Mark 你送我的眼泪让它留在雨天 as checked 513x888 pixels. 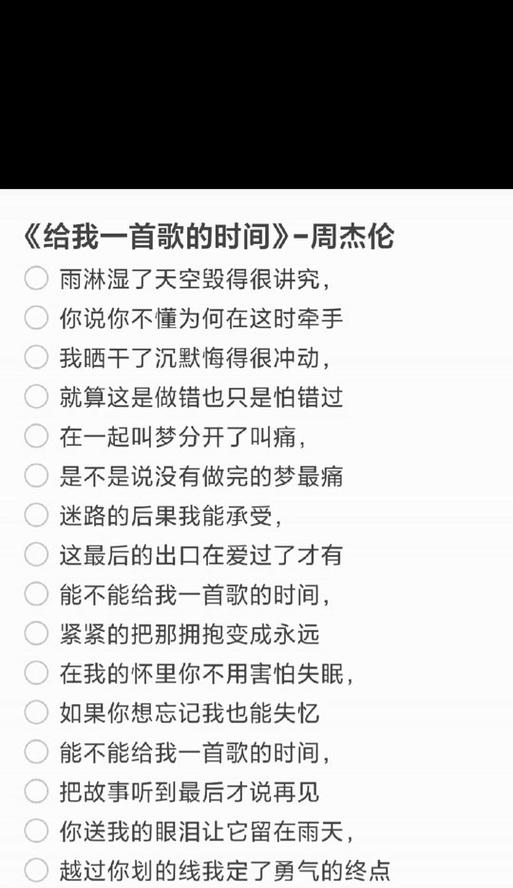pos(36,831)
